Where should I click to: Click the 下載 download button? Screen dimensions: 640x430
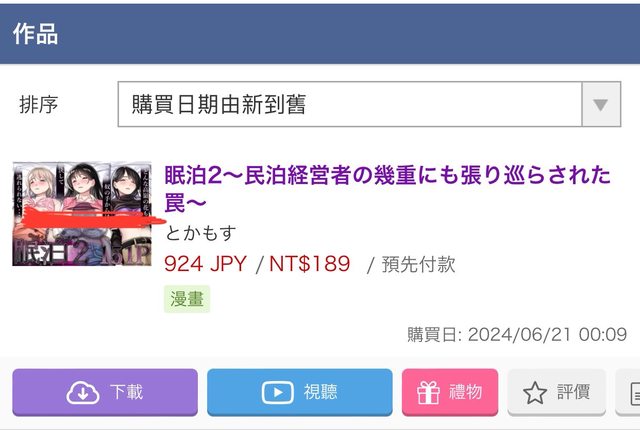[x=105, y=392]
